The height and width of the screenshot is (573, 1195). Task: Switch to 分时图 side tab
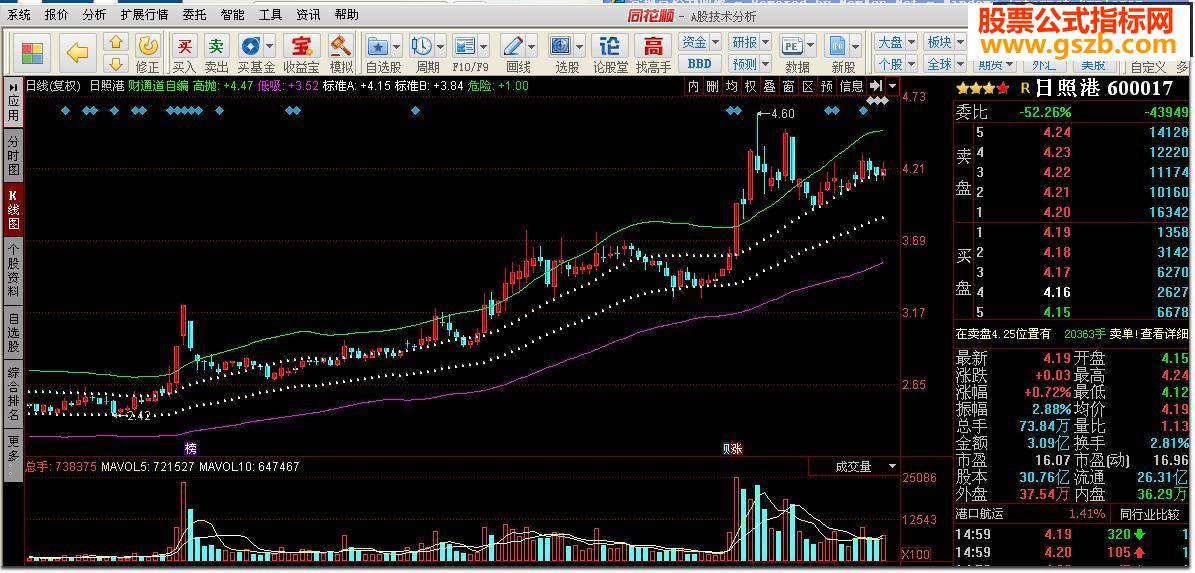tap(13, 155)
